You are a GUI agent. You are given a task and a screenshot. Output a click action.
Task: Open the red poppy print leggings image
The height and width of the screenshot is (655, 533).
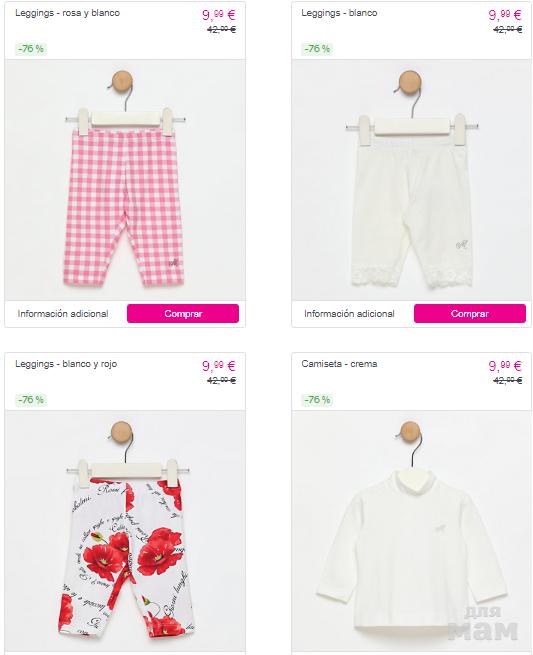tap(125, 531)
